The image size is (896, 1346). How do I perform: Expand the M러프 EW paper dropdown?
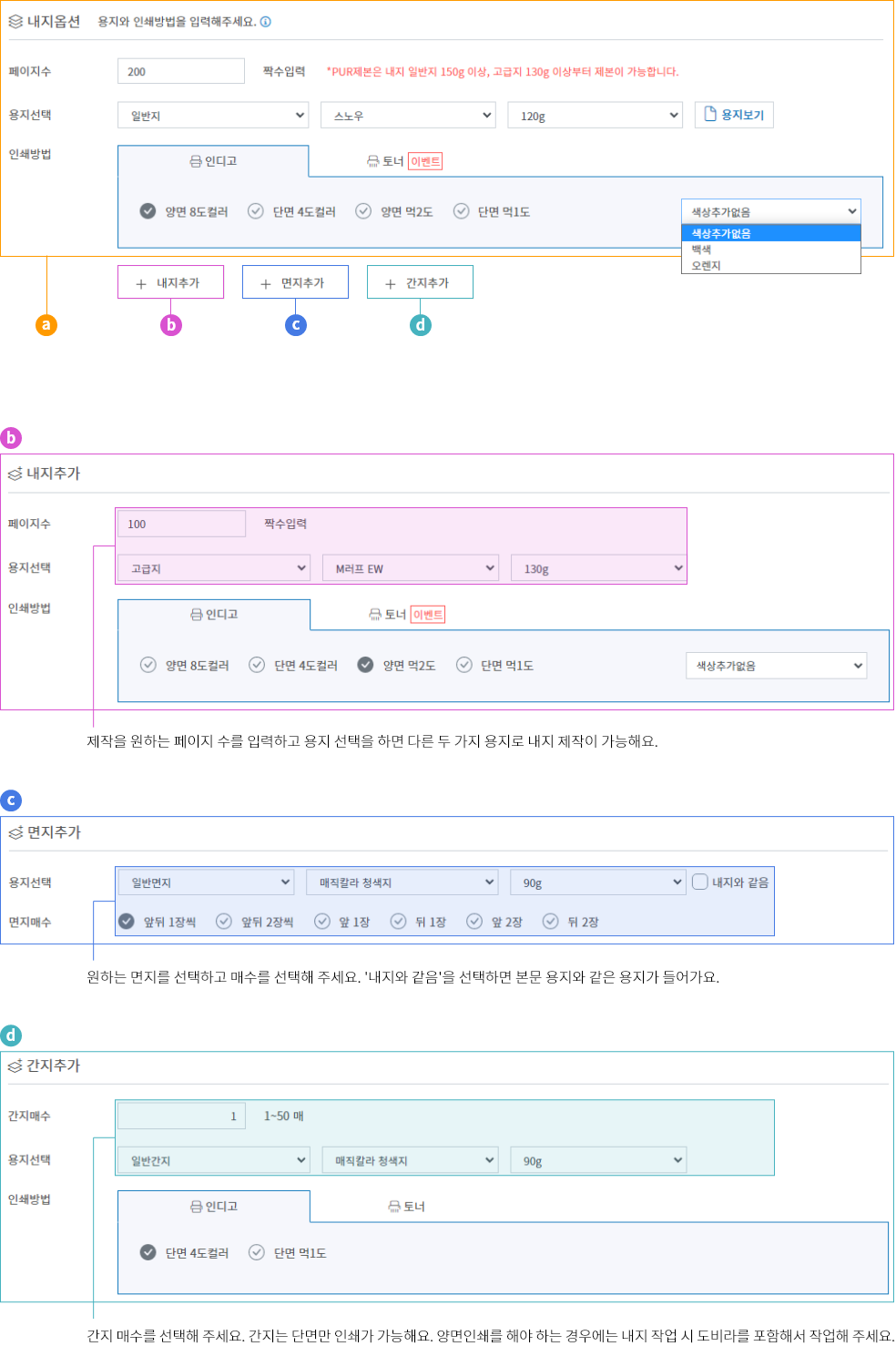click(411, 568)
